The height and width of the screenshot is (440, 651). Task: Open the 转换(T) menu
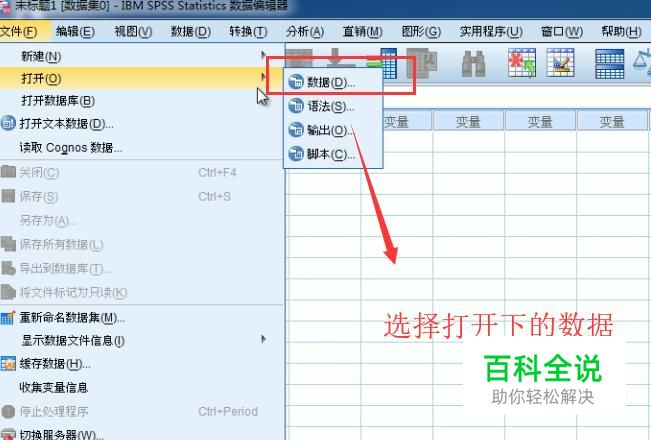click(248, 31)
